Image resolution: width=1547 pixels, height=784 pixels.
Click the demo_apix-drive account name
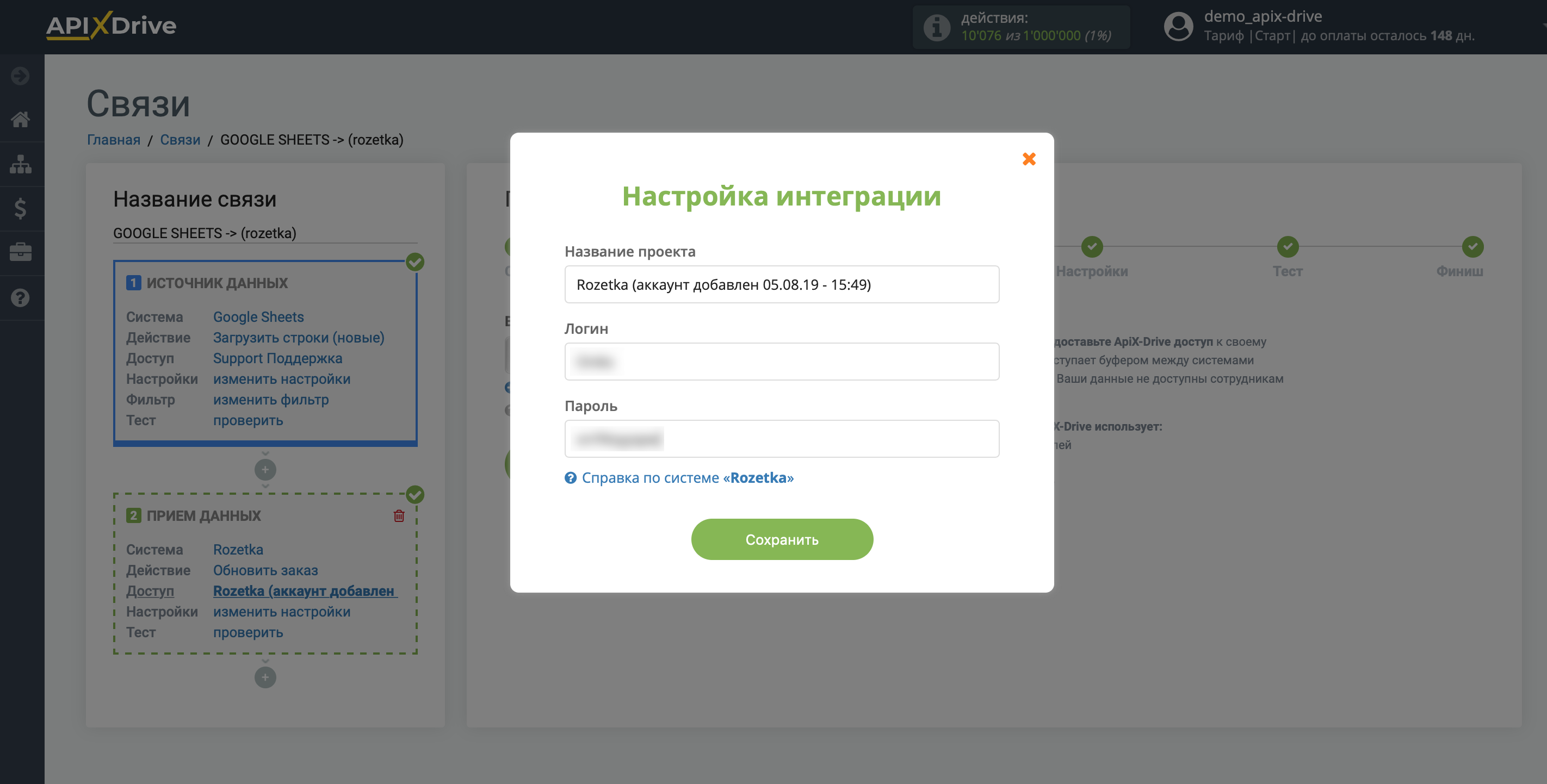1263,16
